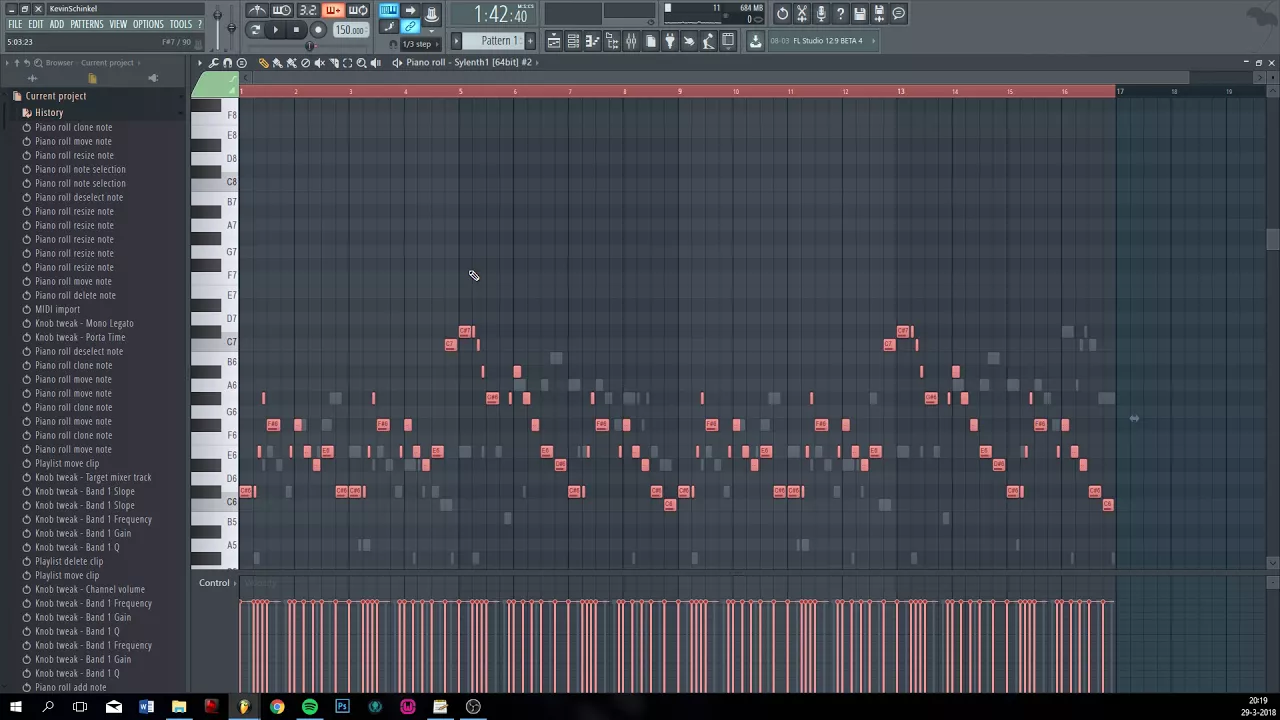Select 'Knob tweak - Mono Legato' history entry

pos(84,323)
